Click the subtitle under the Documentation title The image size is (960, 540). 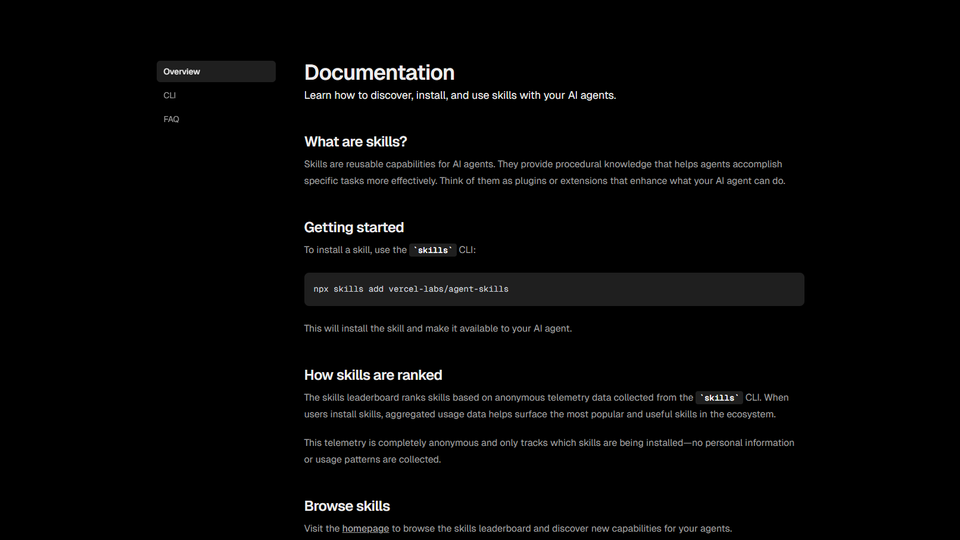[x=460, y=96]
